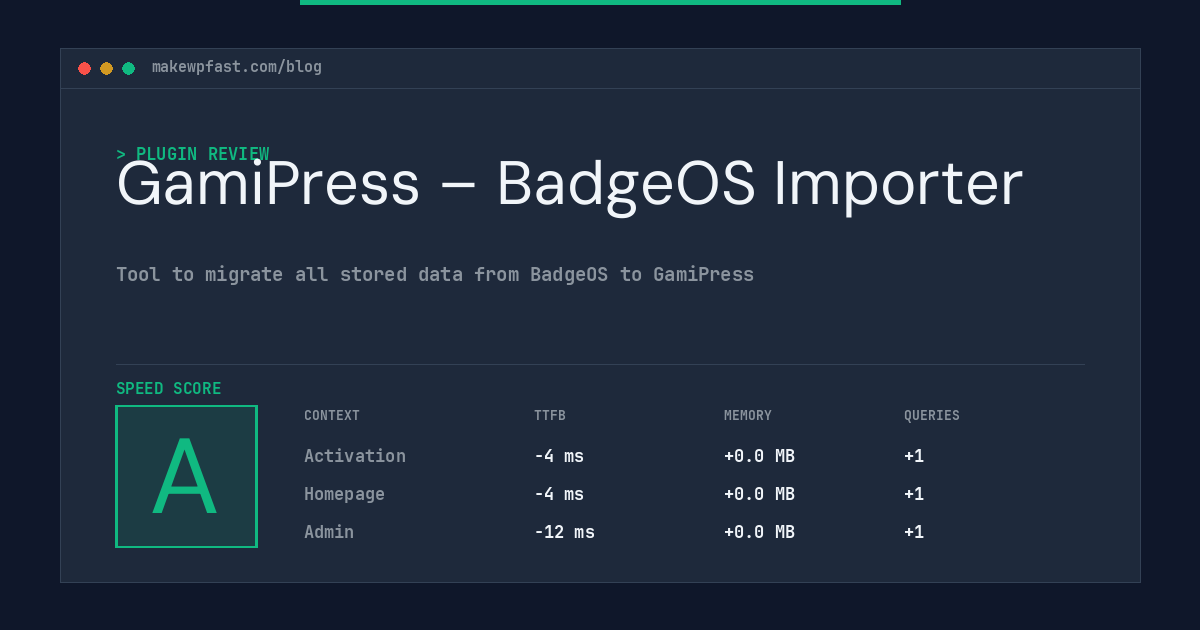This screenshot has width=1200, height=630.
Task: Click Activation memory value +0.0 MB
Action: pyautogui.click(x=759, y=456)
